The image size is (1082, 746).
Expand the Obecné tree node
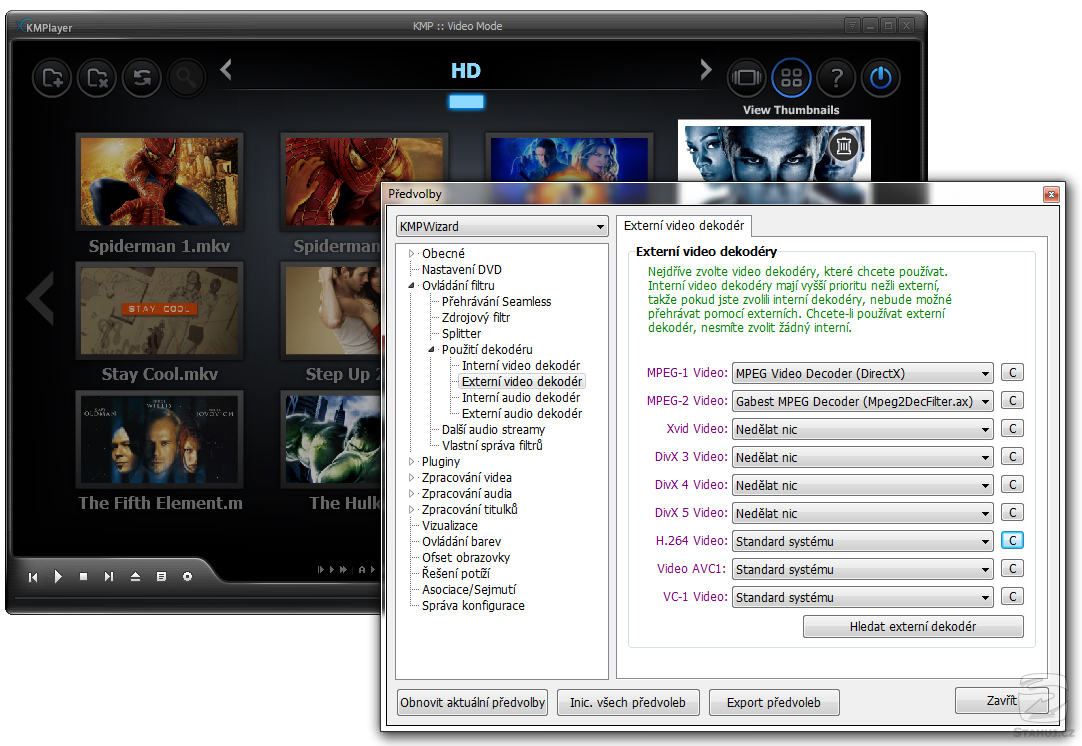[411, 253]
